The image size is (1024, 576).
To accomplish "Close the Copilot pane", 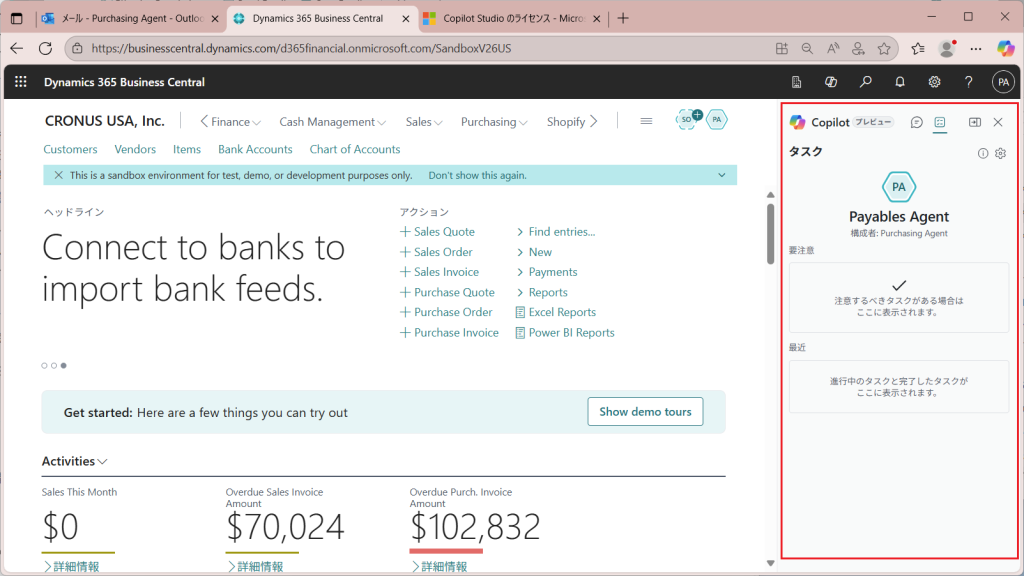I will [x=998, y=122].
